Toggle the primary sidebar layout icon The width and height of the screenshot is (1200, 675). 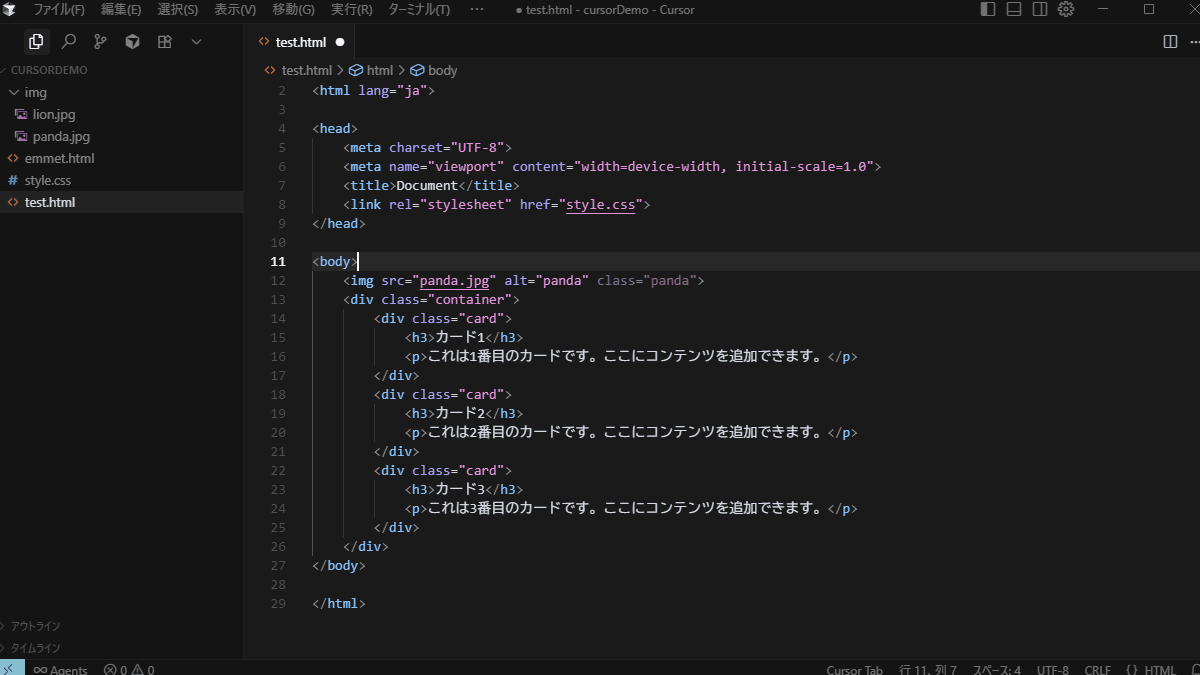click(988, 9)
